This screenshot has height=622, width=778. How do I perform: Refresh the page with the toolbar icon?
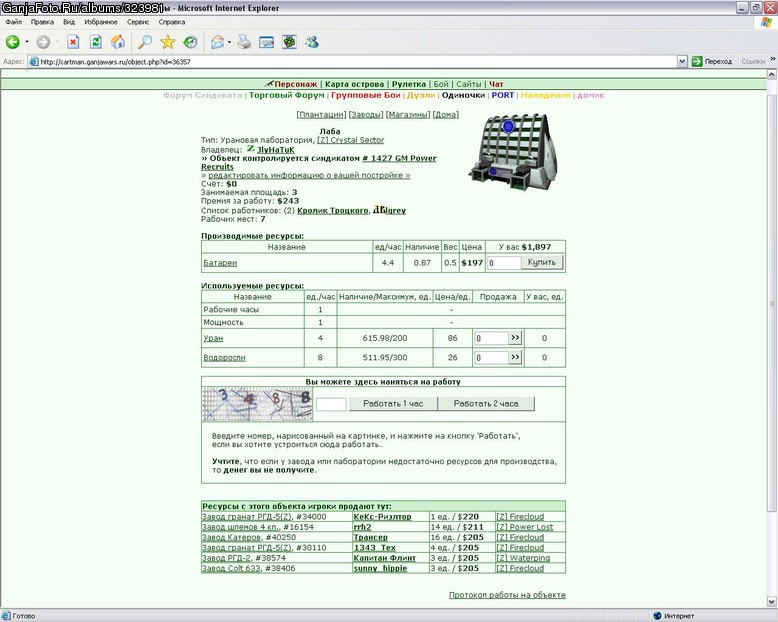[96, 42]
